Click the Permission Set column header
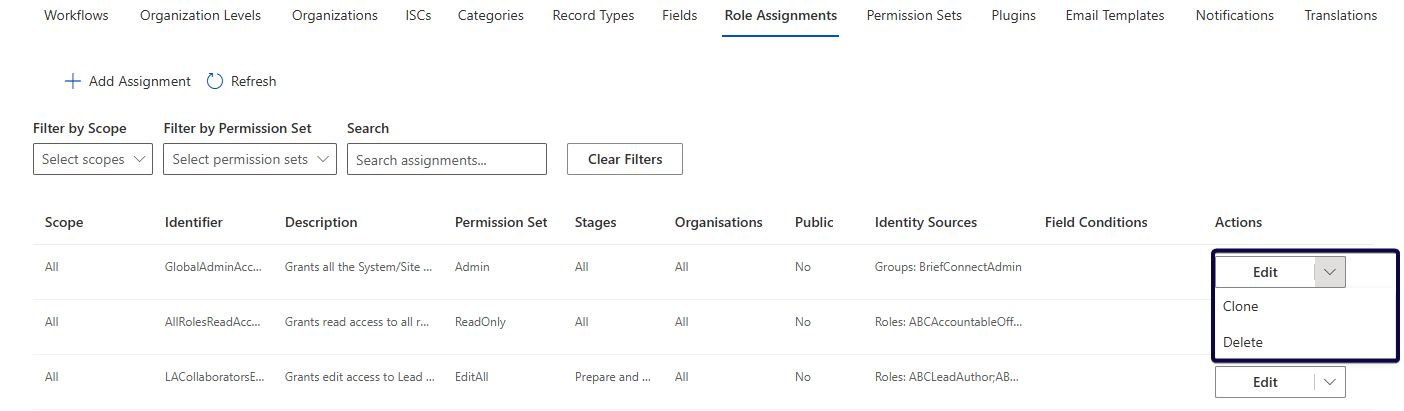This screenshot has width=1404, height=411. [500, 222]
